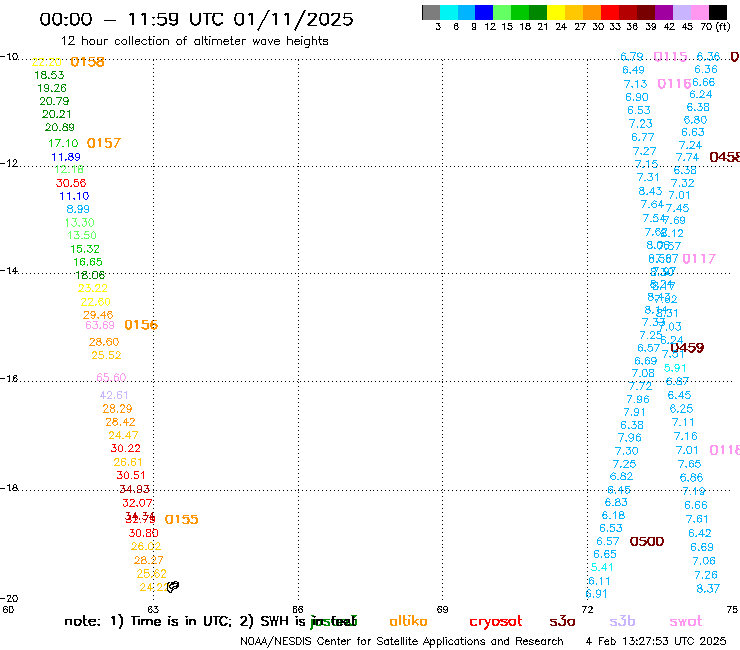The width and height of the screenshot is (740, 650).
Task: Click yellow wave height value 23.22
Action: coord(93,288)
